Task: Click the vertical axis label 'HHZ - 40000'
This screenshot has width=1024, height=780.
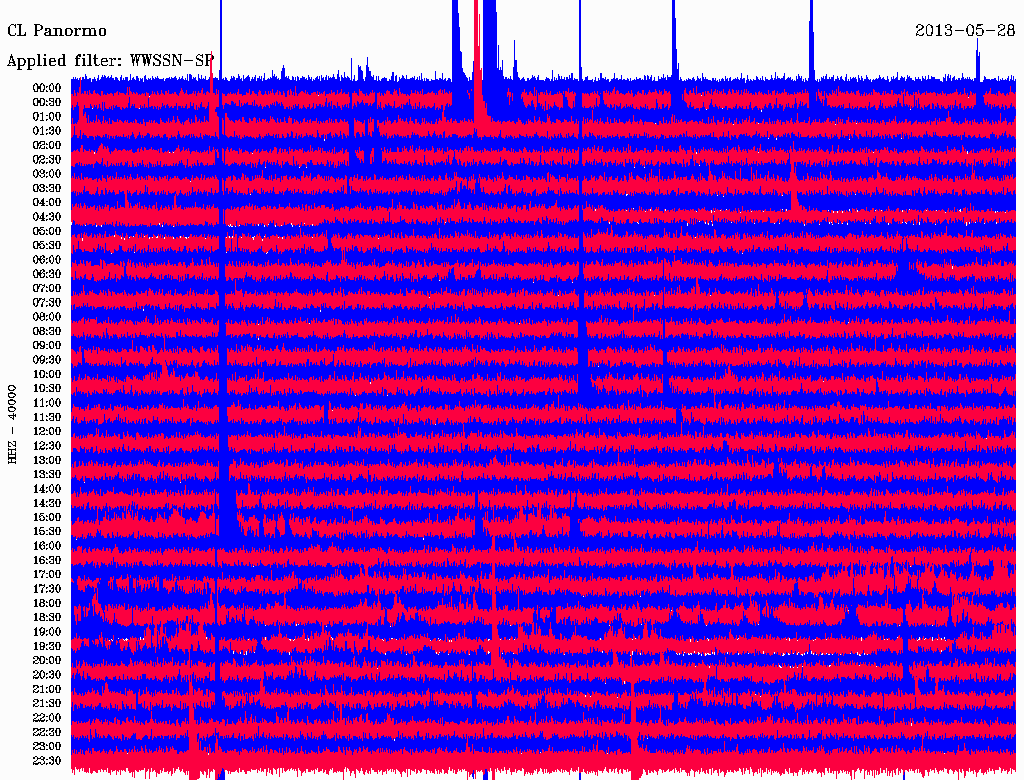Action: coord(12,424)
